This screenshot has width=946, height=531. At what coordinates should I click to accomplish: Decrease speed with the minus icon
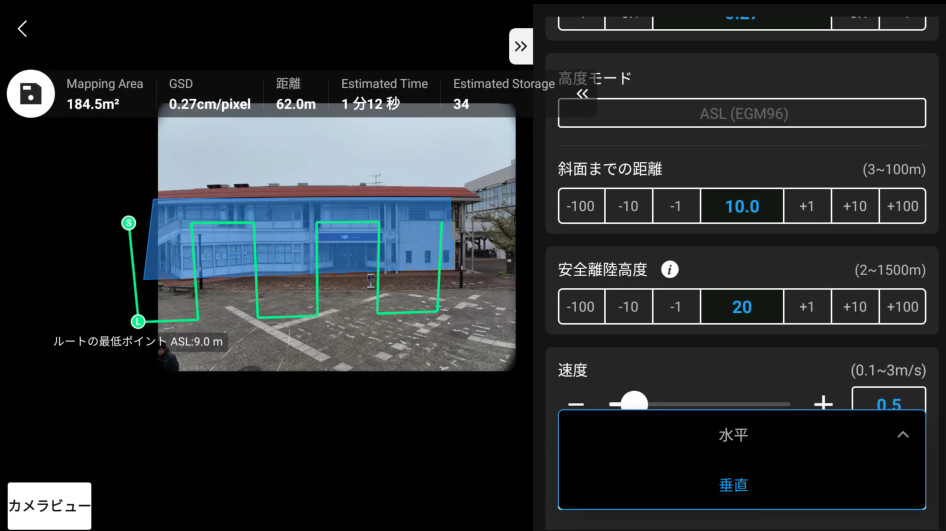coord(576,404)
